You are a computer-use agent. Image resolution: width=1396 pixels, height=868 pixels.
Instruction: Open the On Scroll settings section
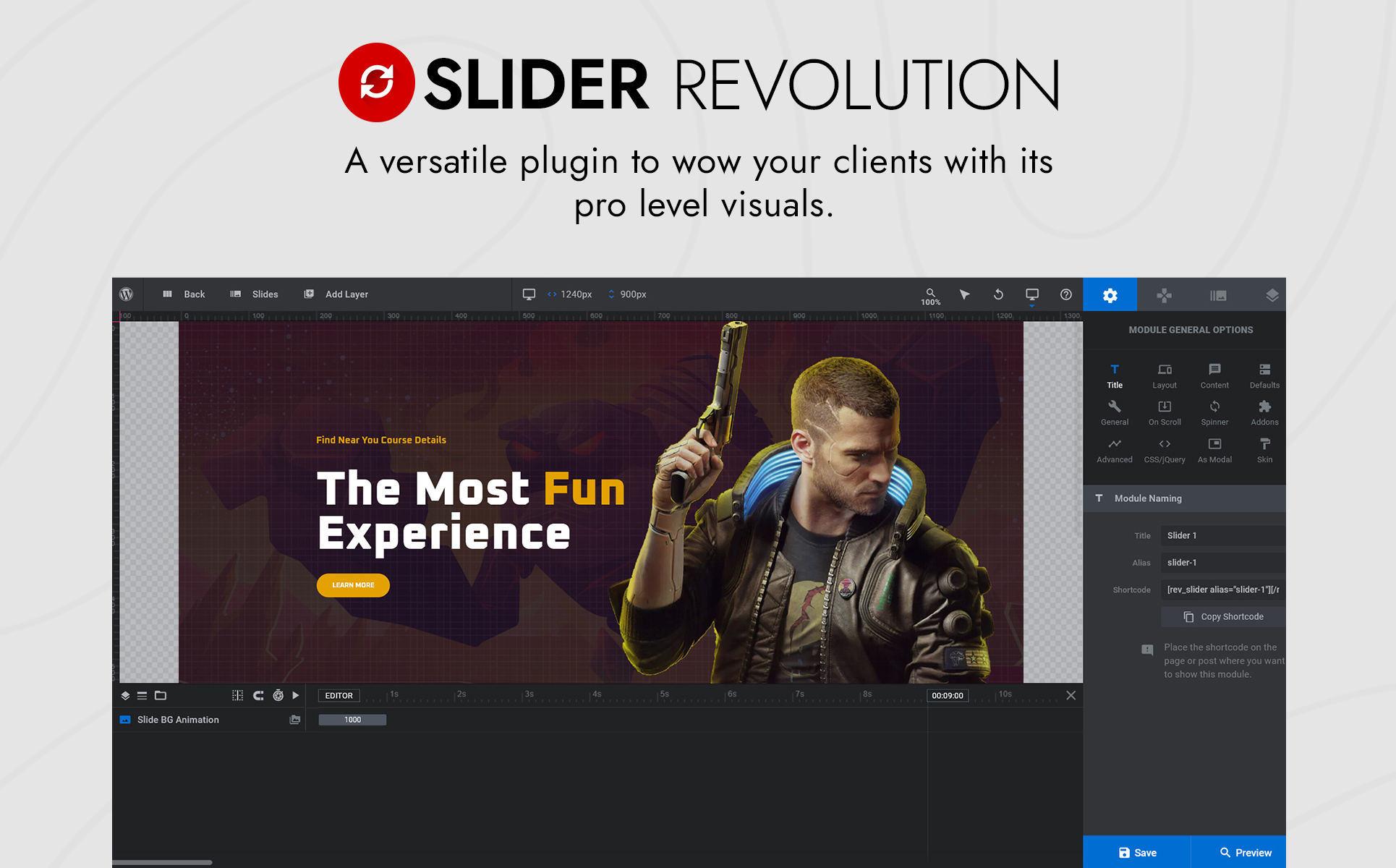[x=1164, y=412]
